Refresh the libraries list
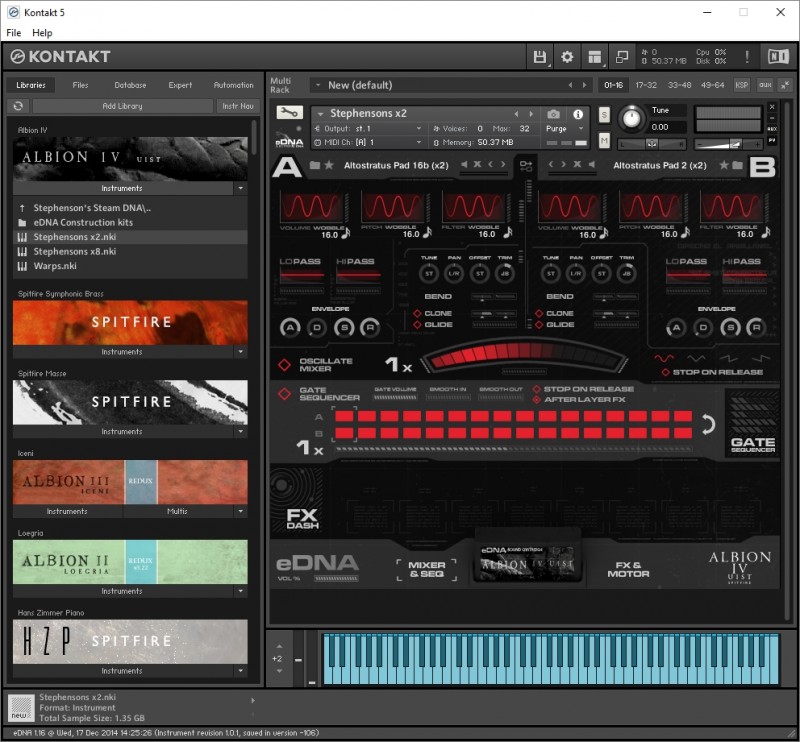The height and width of the screenshot is (742, 800). [x=18, y=106]
